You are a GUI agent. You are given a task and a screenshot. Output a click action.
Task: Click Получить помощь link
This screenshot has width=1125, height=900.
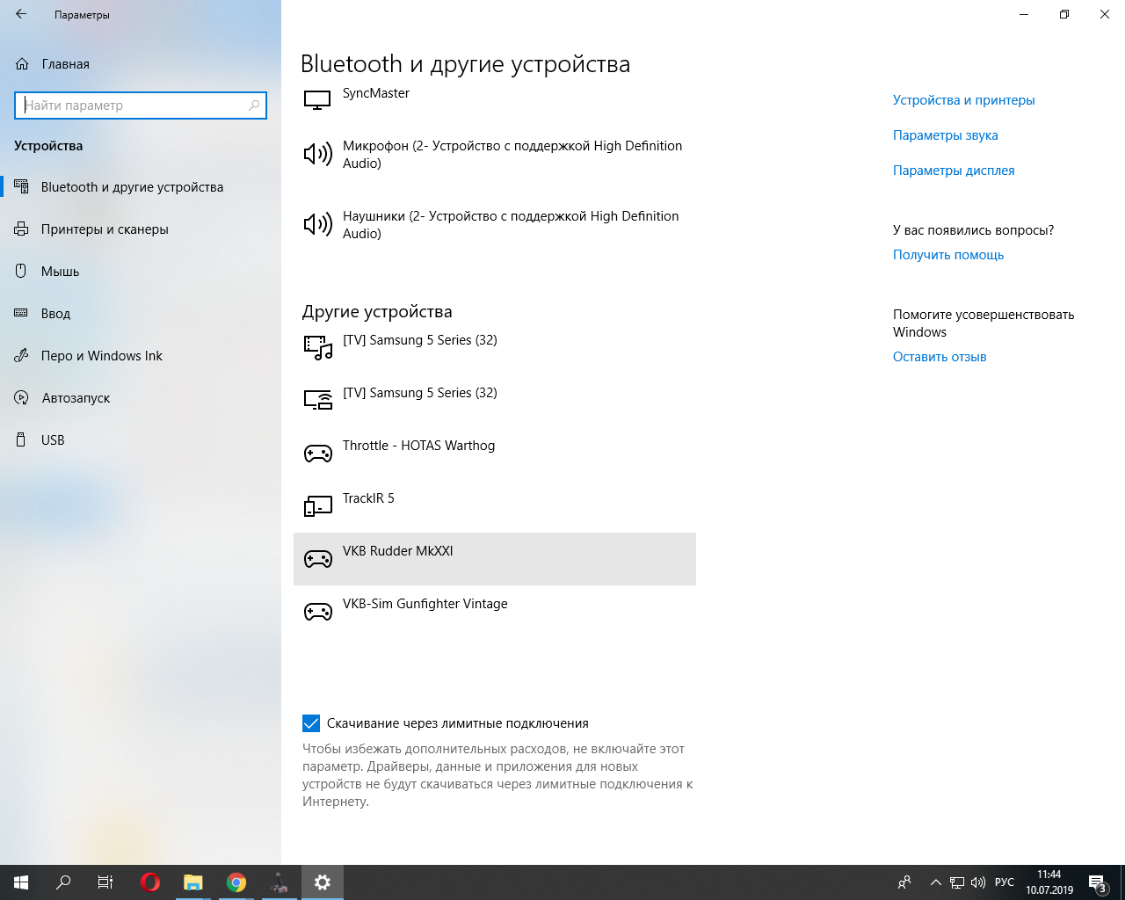[x=948, y=255]
